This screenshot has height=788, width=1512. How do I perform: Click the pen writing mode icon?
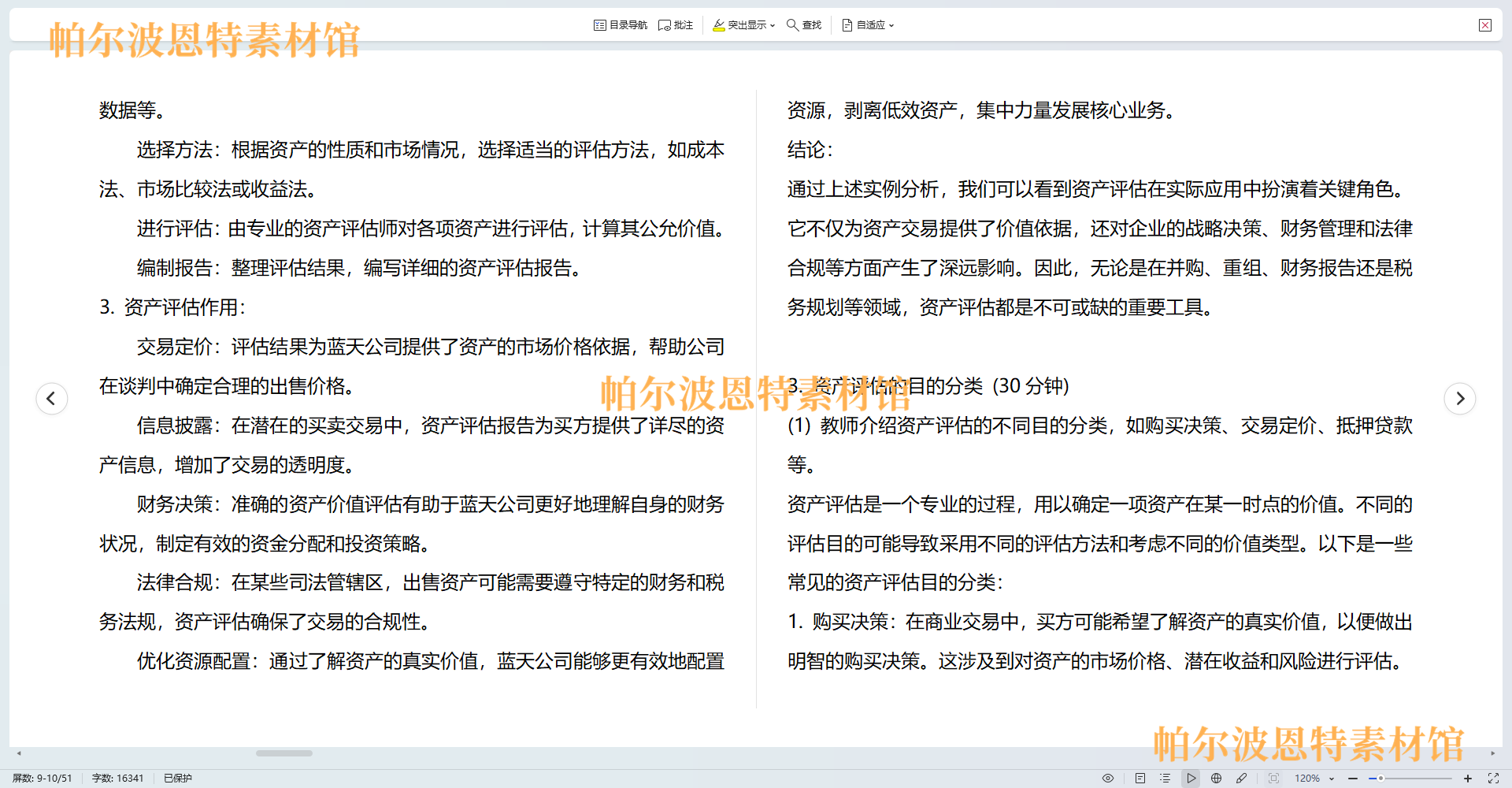[1242, 778]
